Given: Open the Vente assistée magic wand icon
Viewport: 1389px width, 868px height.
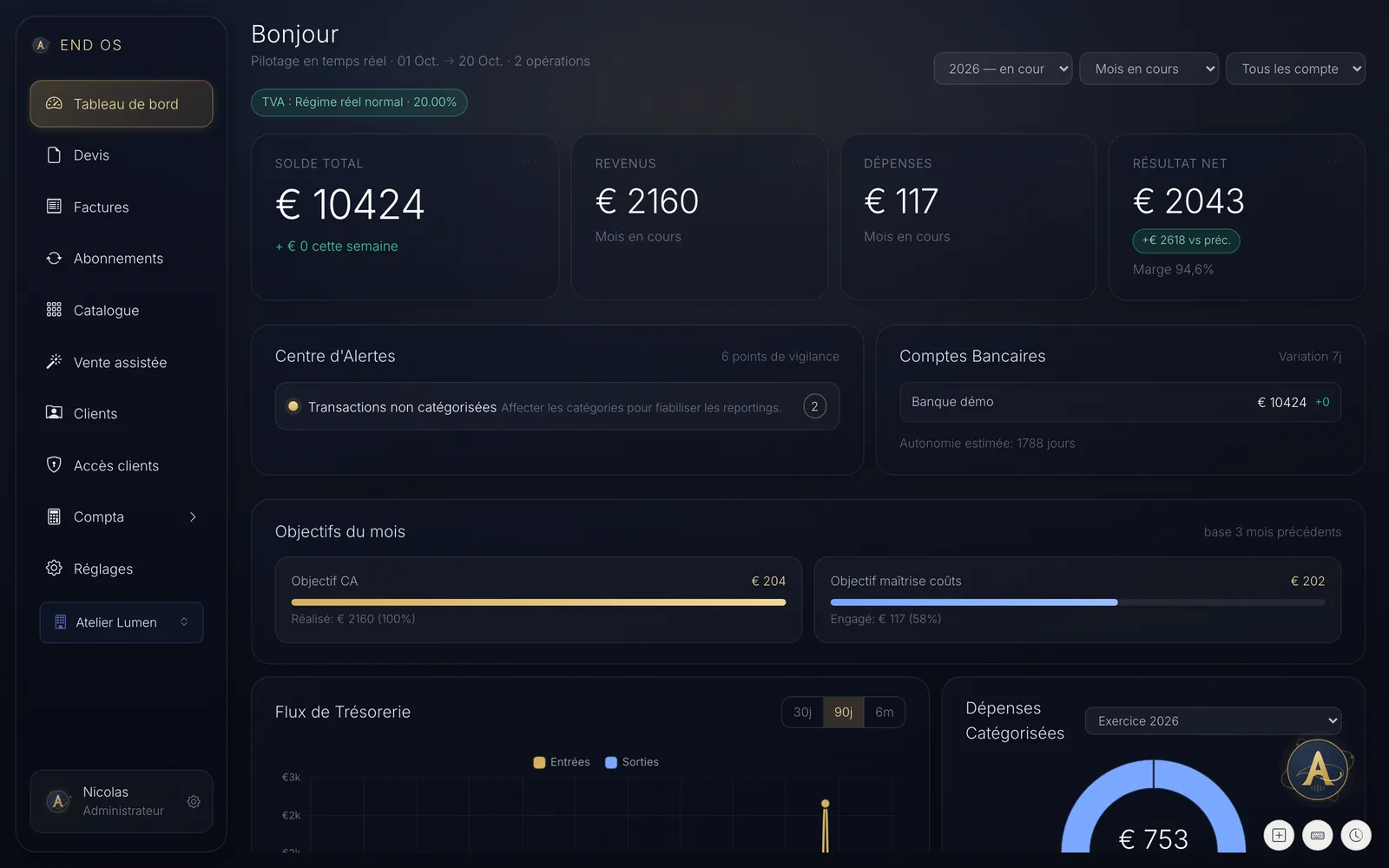Looking at the screenshot, I should click(x=54, y=361).
